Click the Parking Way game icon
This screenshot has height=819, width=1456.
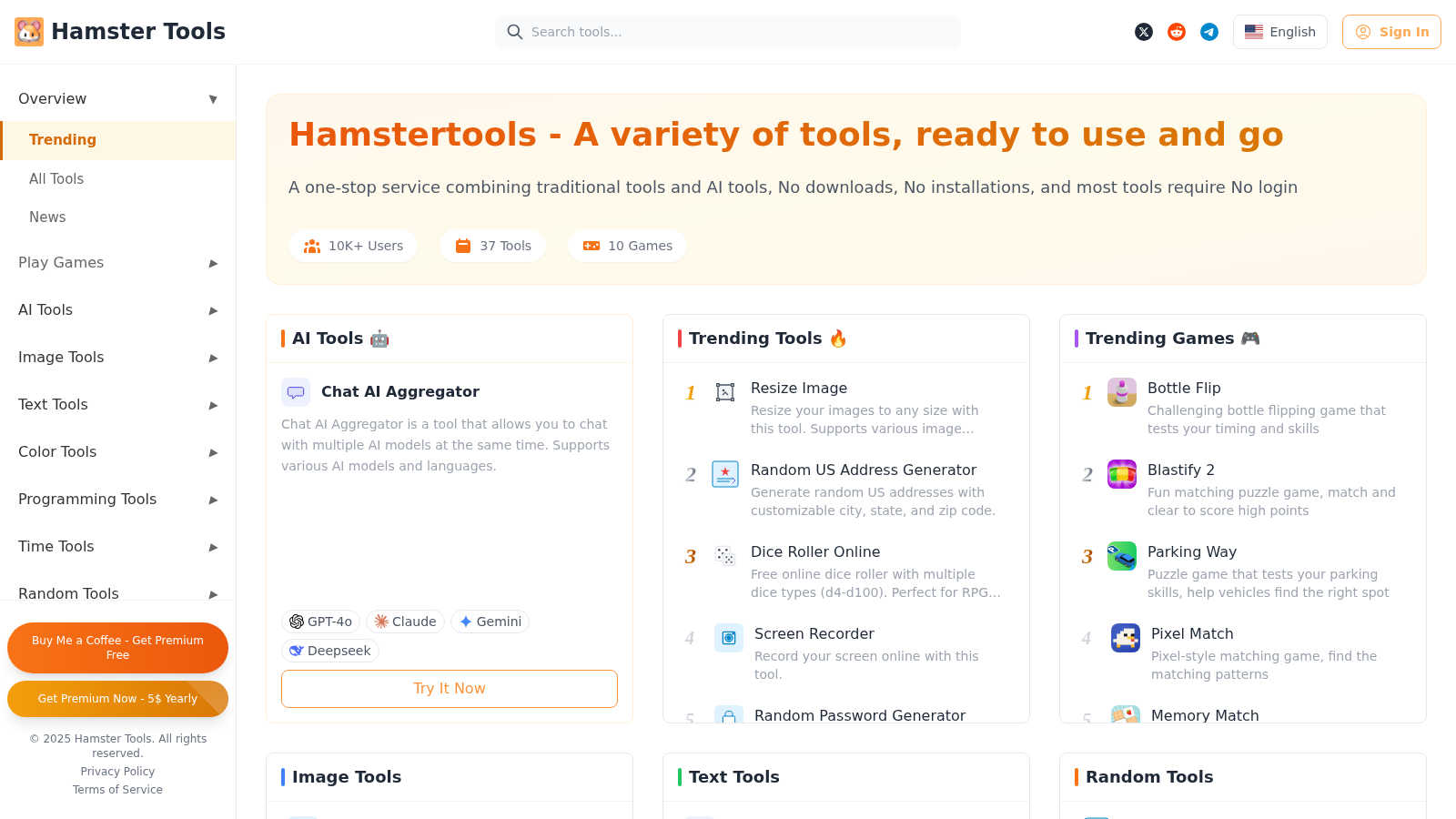(1122, 556)
